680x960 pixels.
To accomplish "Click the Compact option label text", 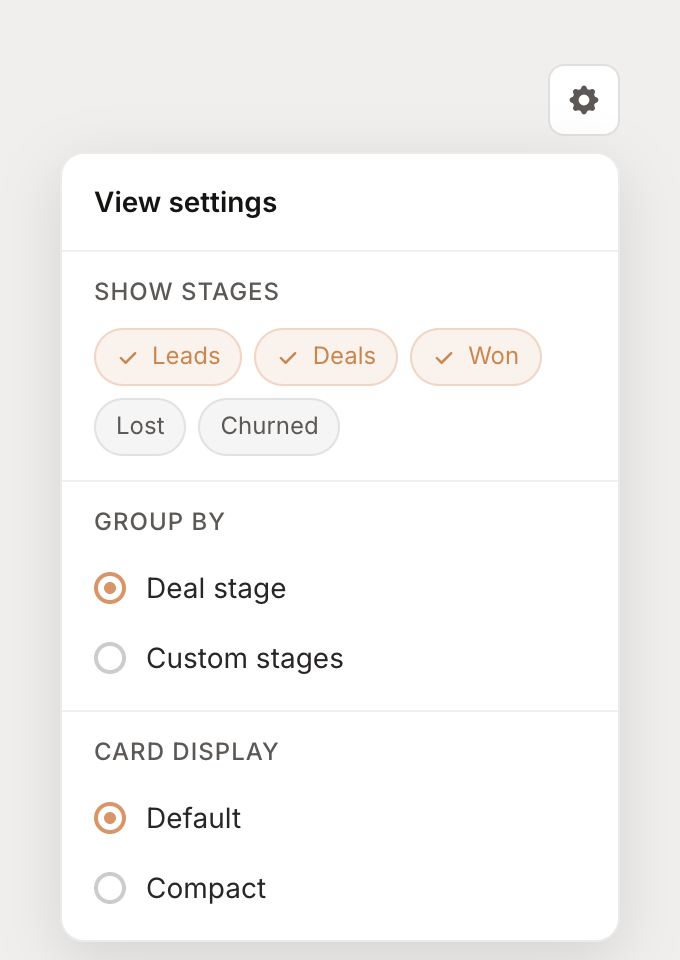I will pyautogui.click(x=206, y=888).
